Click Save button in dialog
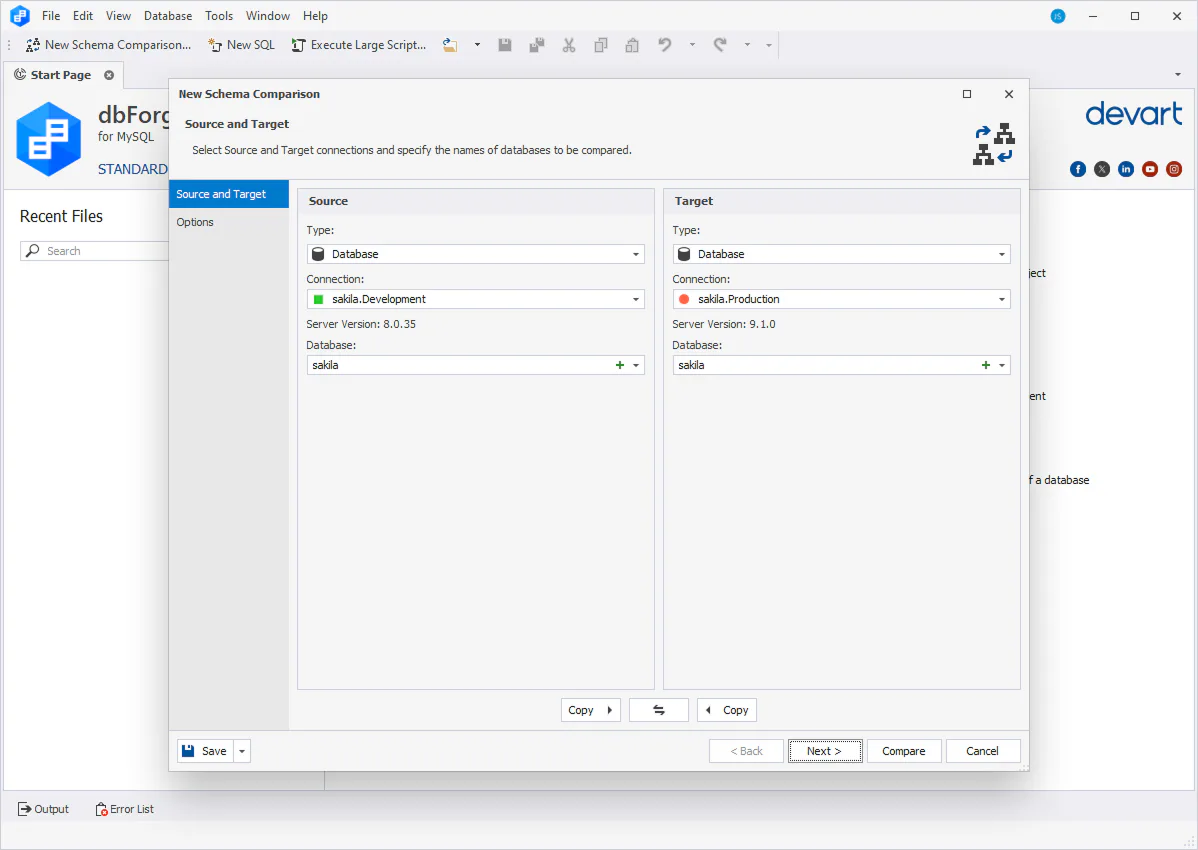 (x=205, y=751)
